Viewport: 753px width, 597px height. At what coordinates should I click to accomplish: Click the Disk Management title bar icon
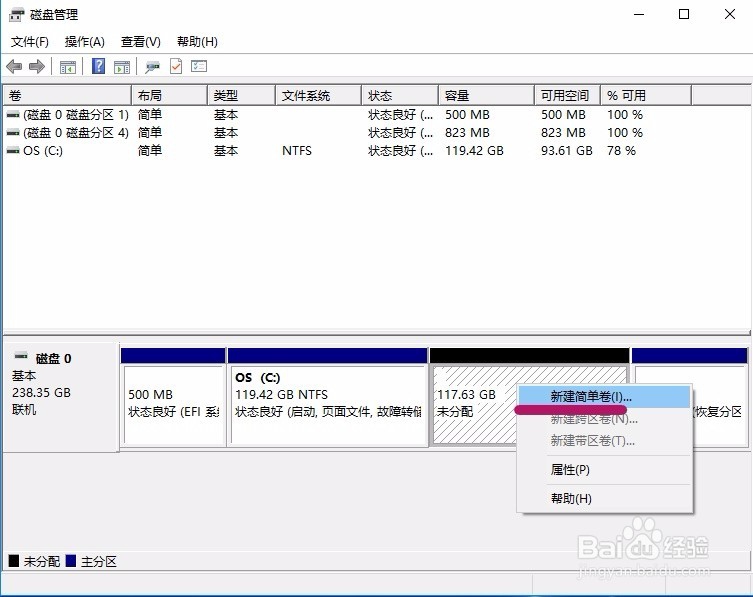click(x=16, y=14)
